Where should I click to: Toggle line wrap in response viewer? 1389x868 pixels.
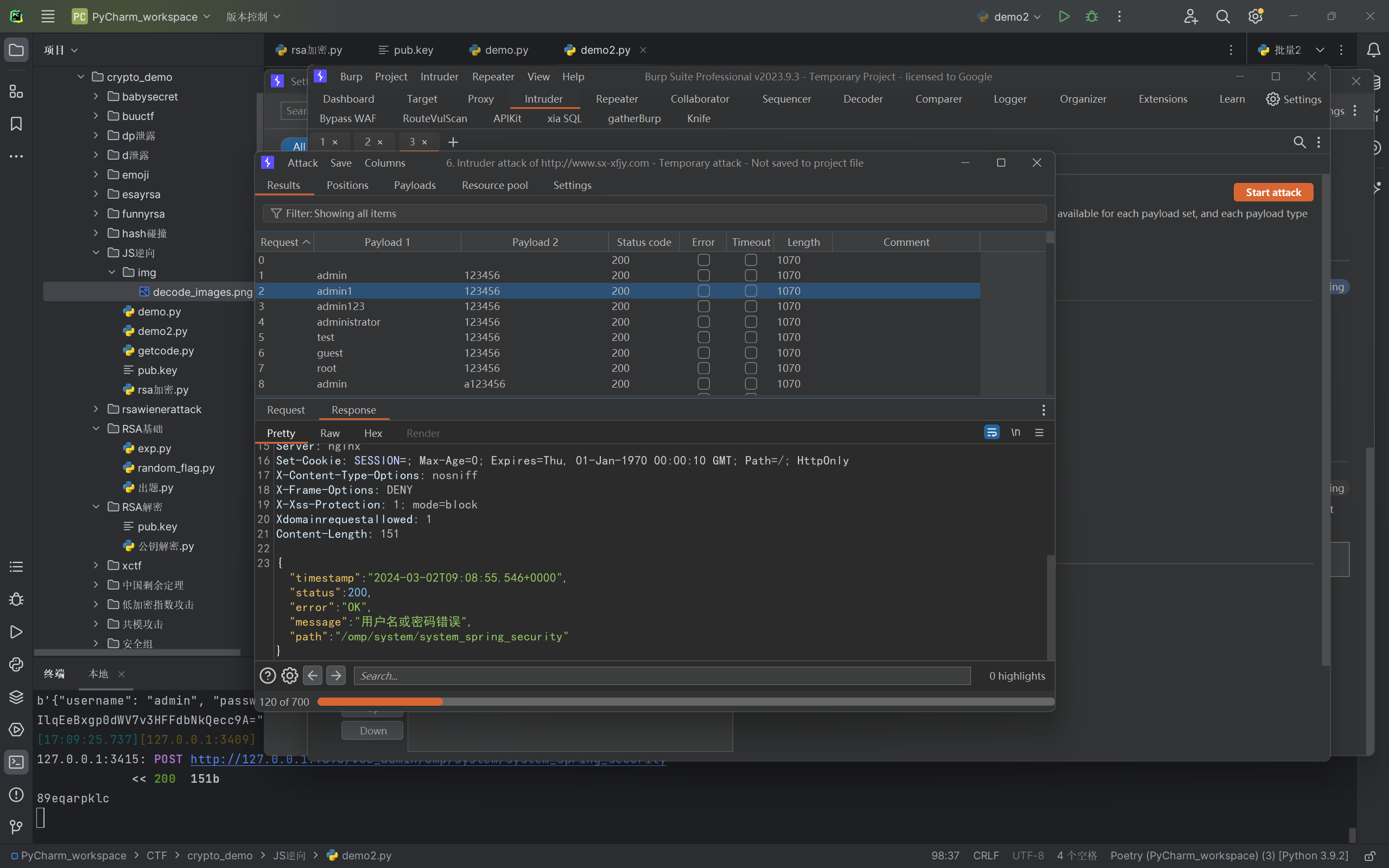pyautogui.click(x=991, y=432)
